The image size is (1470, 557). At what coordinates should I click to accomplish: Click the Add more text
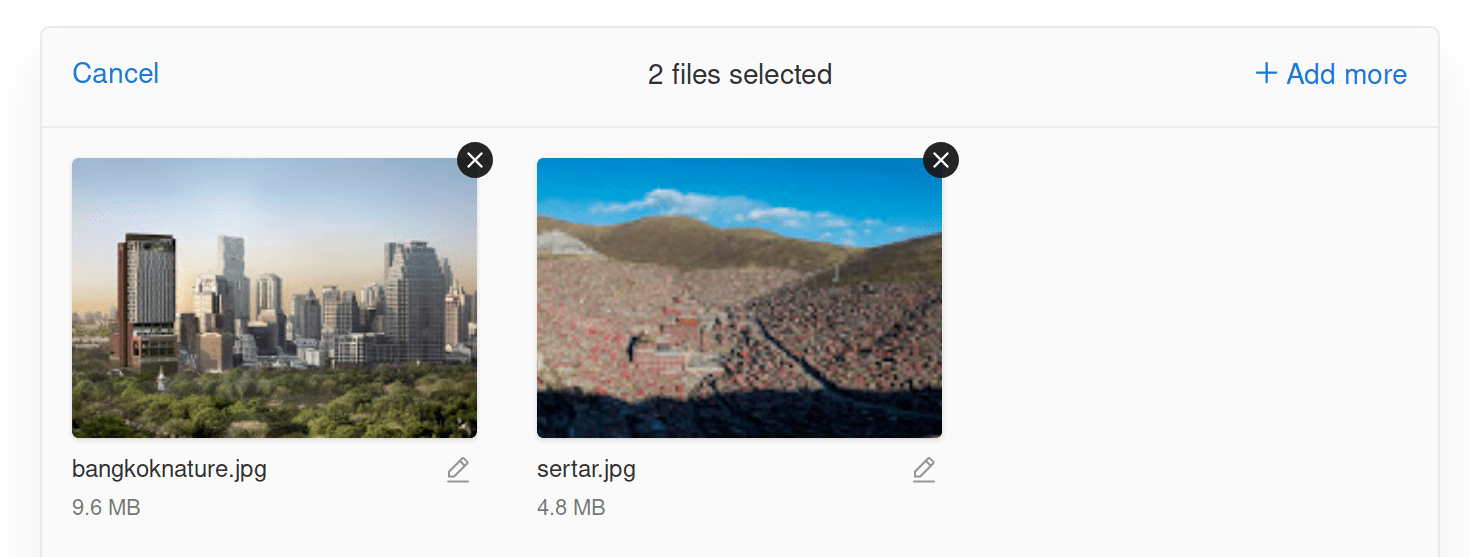click(1346, 74)
